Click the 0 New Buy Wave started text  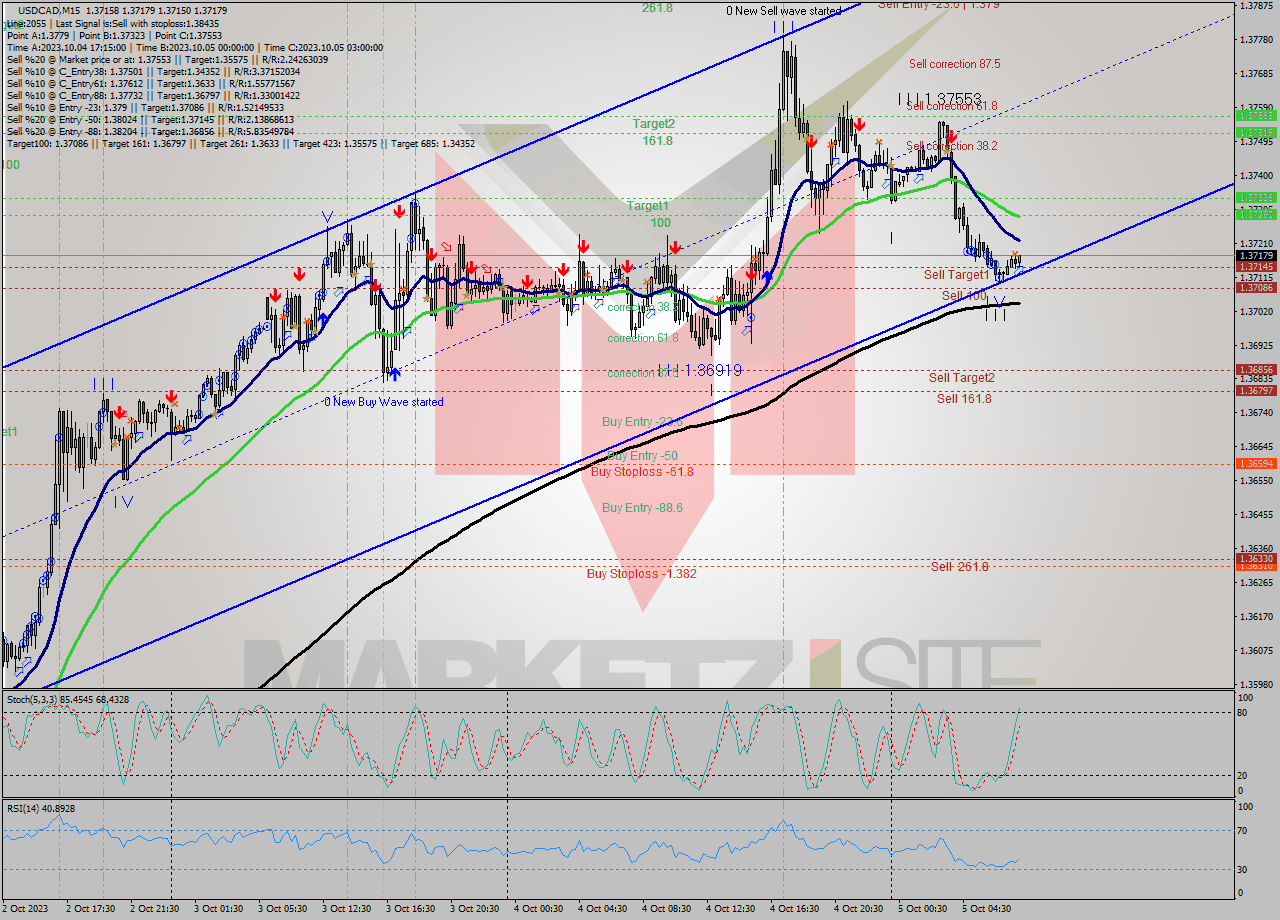click(x=384, y=401)
